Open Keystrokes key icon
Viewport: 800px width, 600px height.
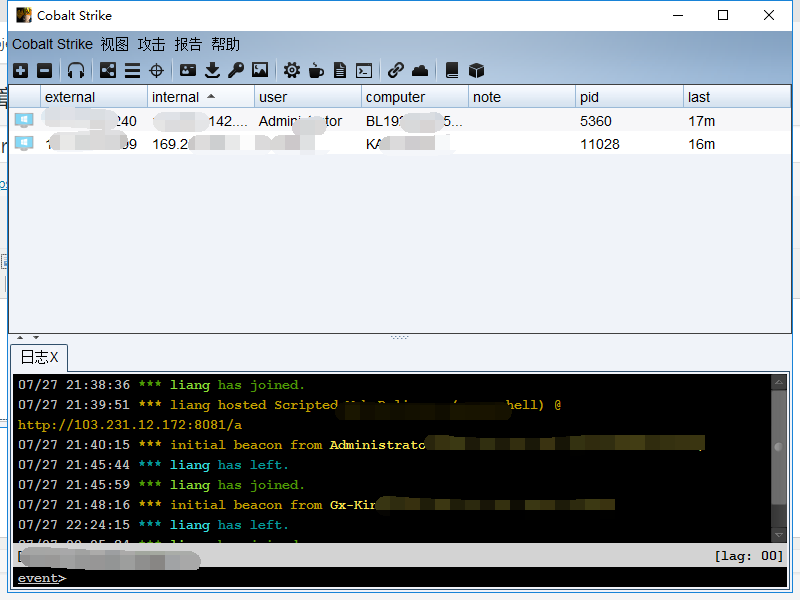point(236,70)
